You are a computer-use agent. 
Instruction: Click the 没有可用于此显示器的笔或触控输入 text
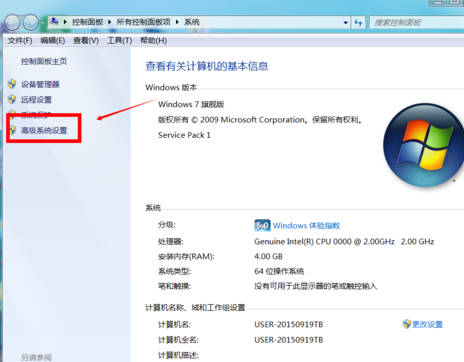tap(316, 286)
